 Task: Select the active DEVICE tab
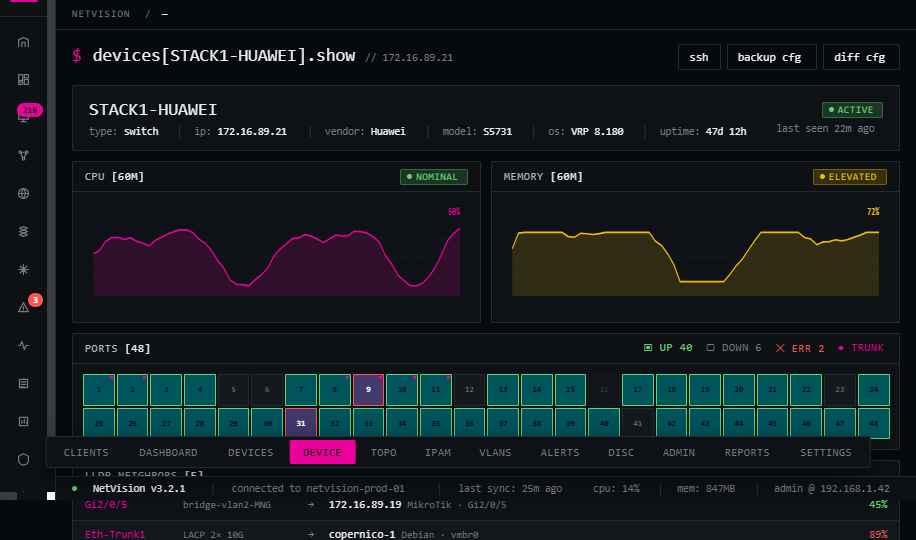point(322,452)
